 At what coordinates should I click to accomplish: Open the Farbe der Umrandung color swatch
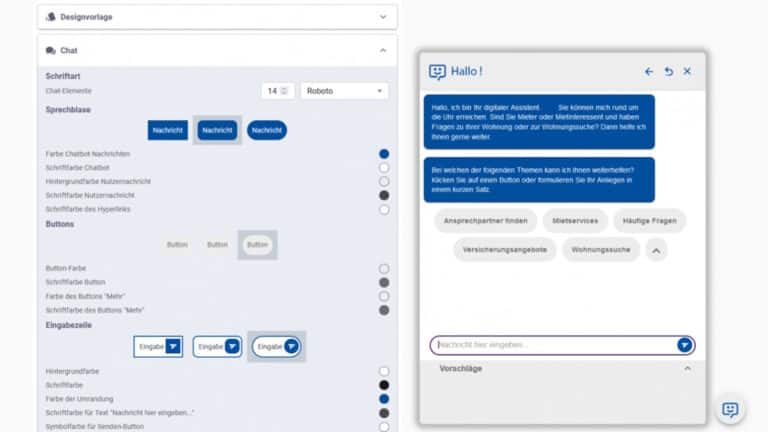click(x=384, y=399)
